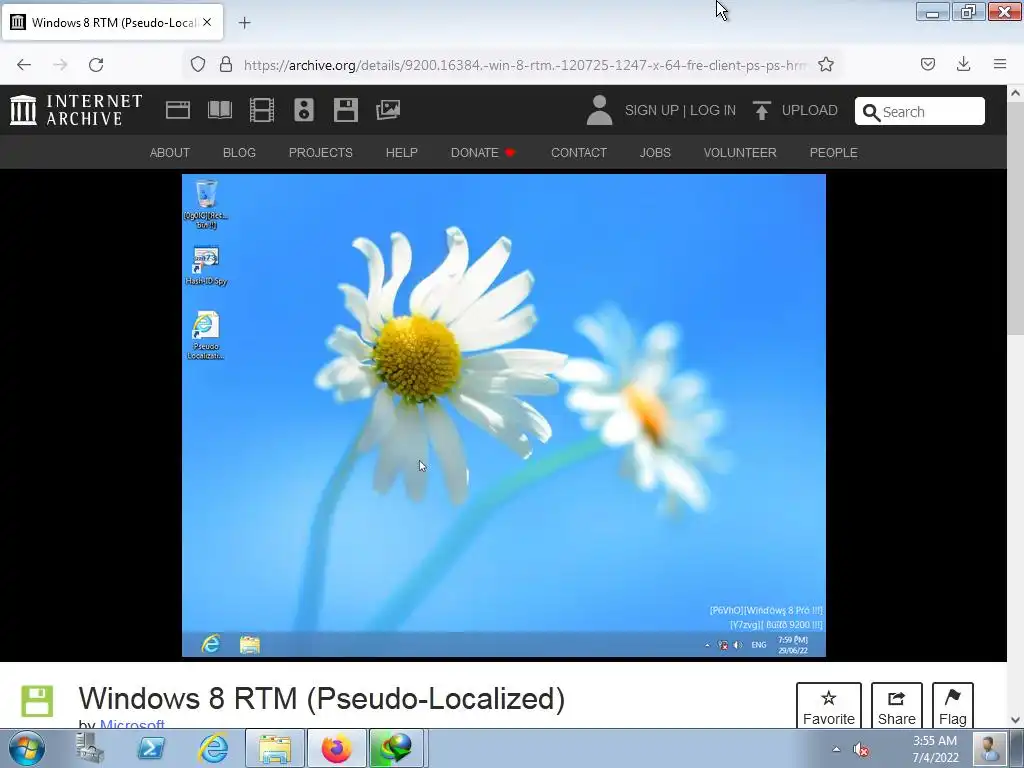The width and height of the screenshot is (1024, 768).
Task: Close the Windows 8 RTM tab
Action: 207,22
